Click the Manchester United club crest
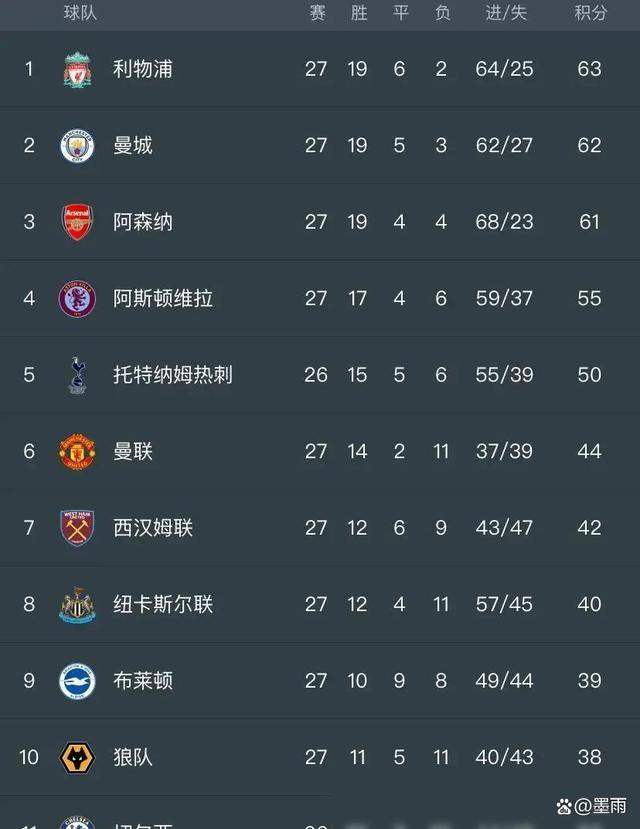The image size is (640, 829). pyautogui.click(x=77, y=452)
